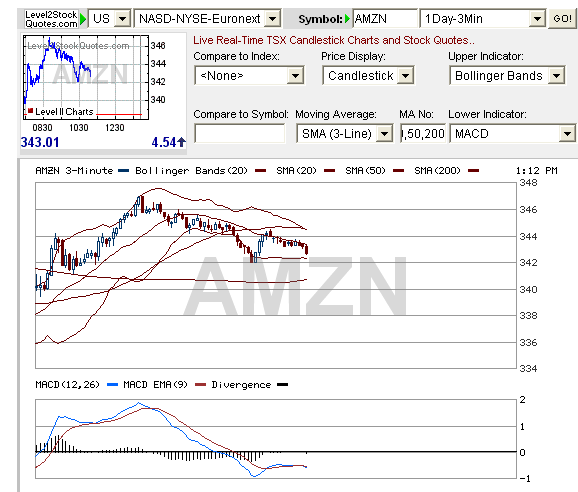Click the SMA(200) legend label
578x492 pixels.
(437, 171)
